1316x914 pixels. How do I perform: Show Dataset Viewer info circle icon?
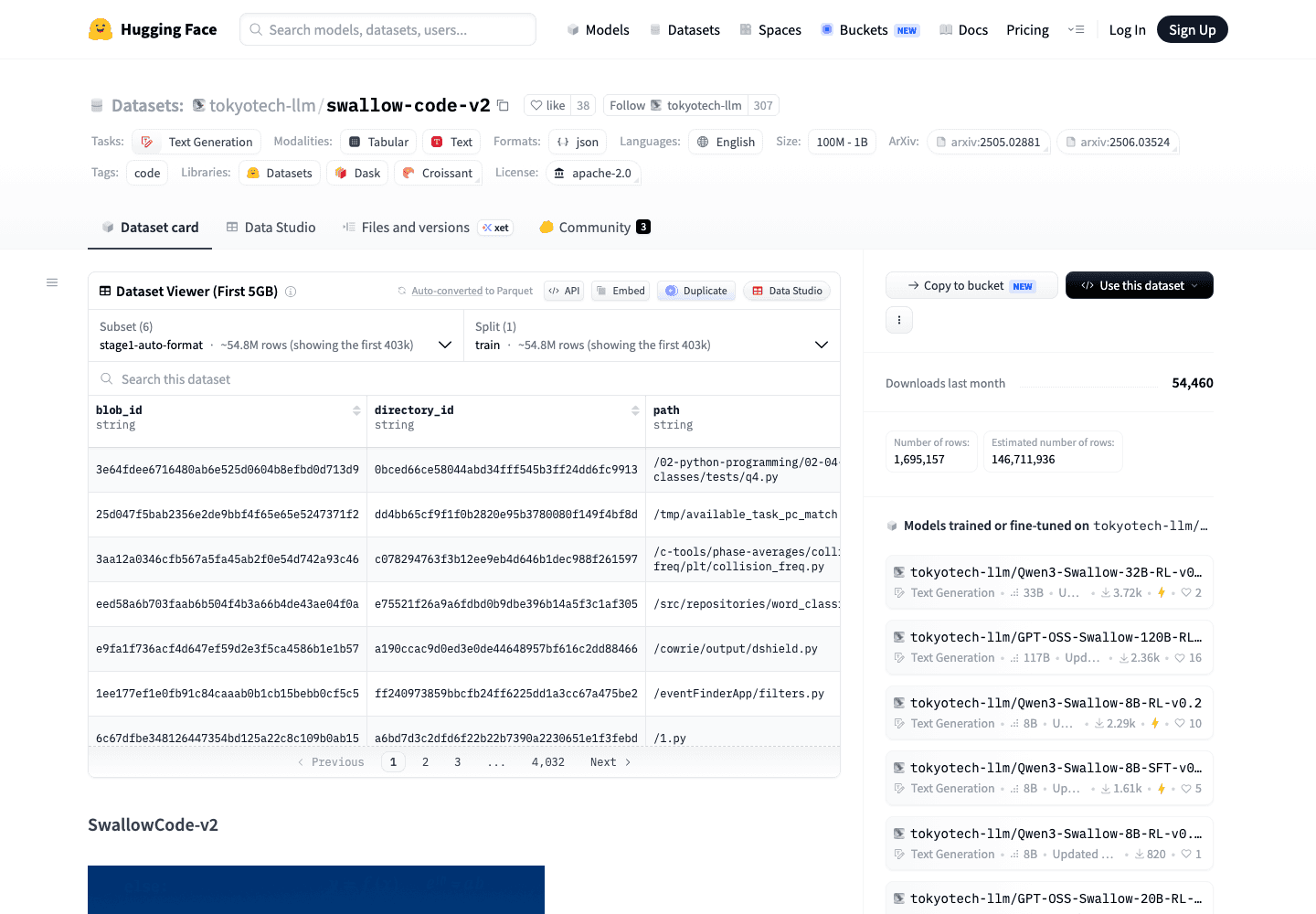pyautogui.click(x=291, y=292)
